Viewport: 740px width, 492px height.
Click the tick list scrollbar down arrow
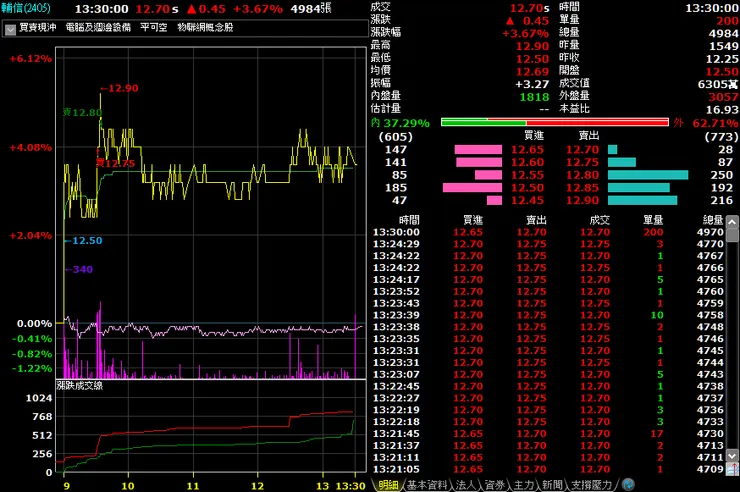pos(732,456)
